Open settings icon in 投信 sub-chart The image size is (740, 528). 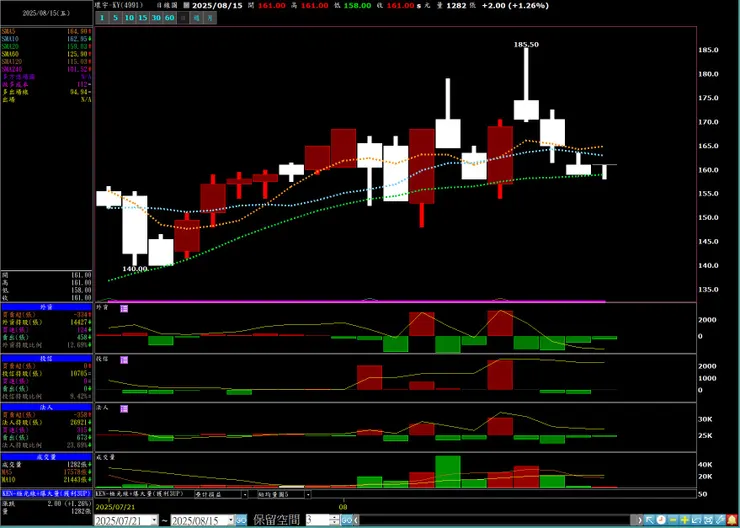[x=124, y=360]
